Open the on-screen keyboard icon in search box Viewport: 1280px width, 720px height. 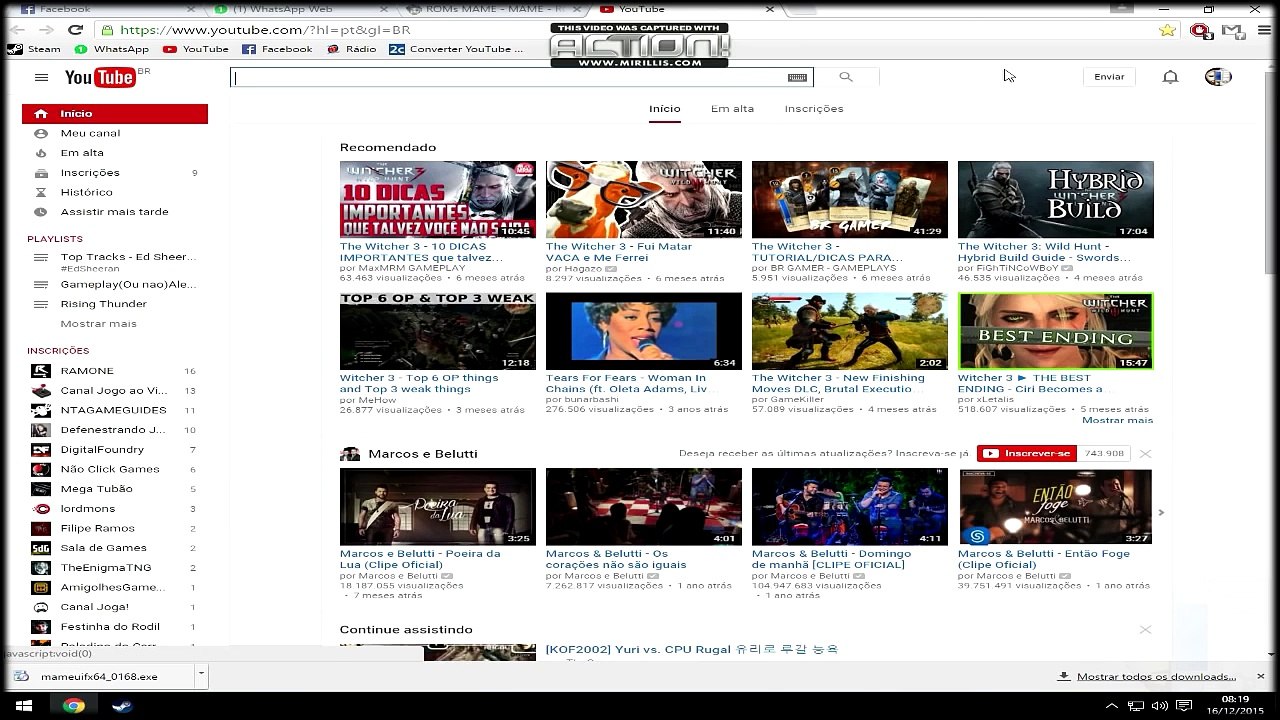pyautogui.click(x=797, y=77)
